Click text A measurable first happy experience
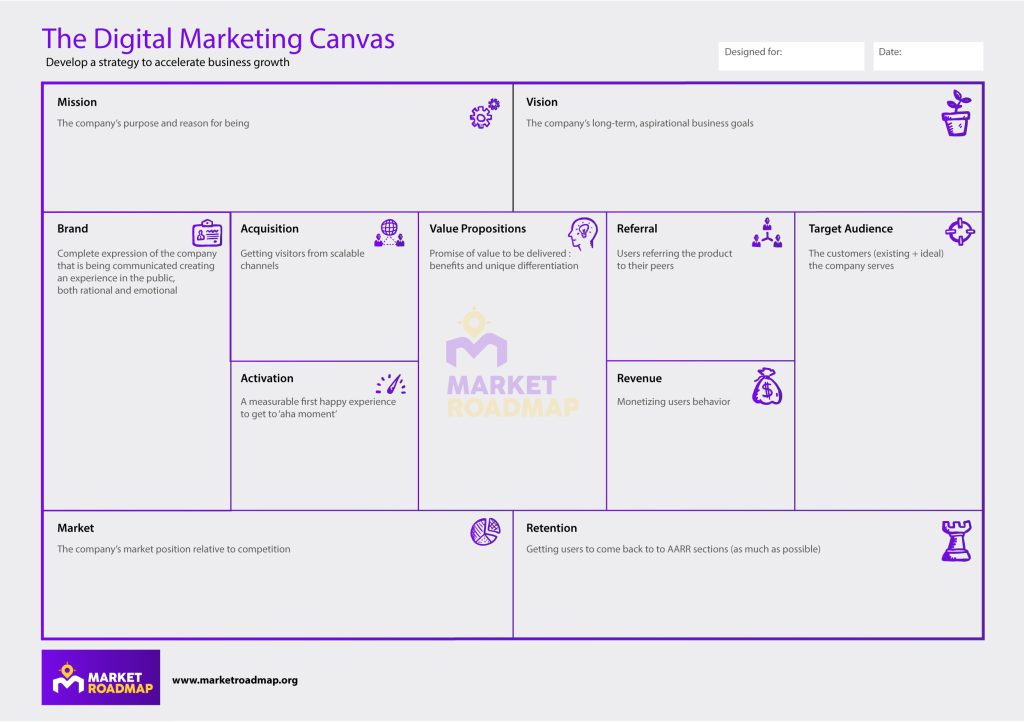Image resolution: width=1024 pixels, height=722 pixels. pyautogui.click(x=318, y=407)
